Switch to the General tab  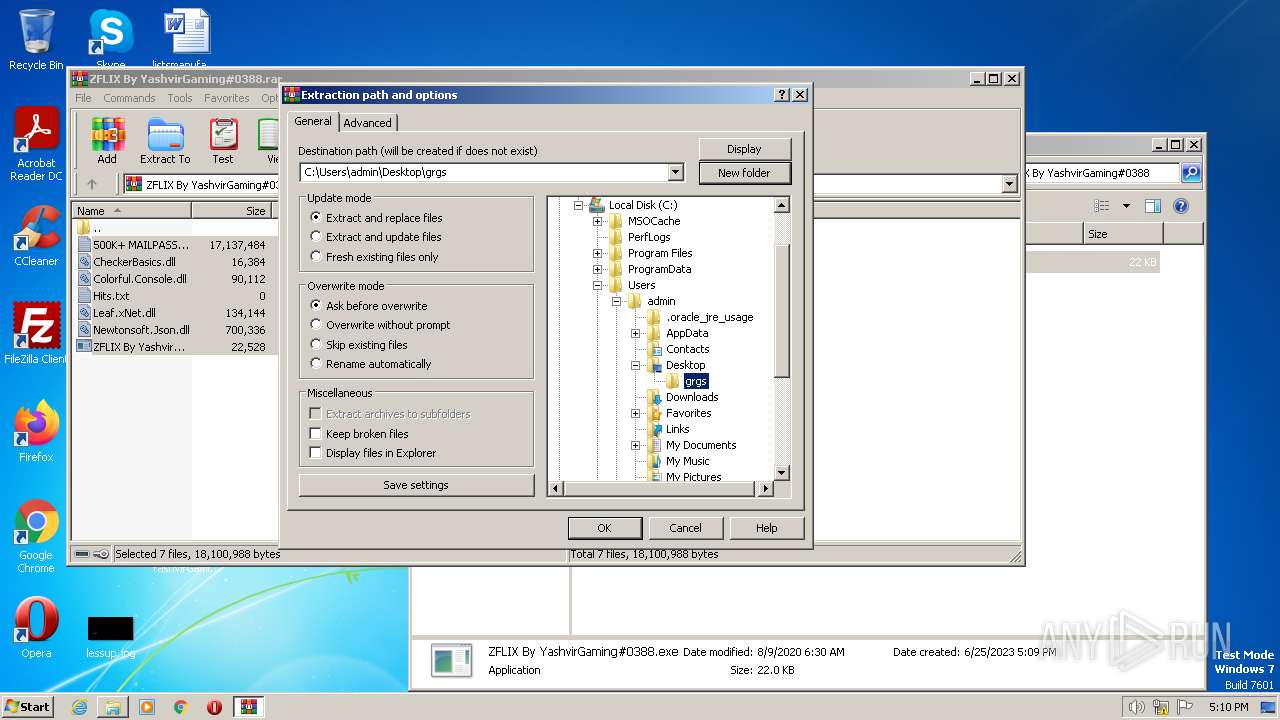(x=312, y=121)
